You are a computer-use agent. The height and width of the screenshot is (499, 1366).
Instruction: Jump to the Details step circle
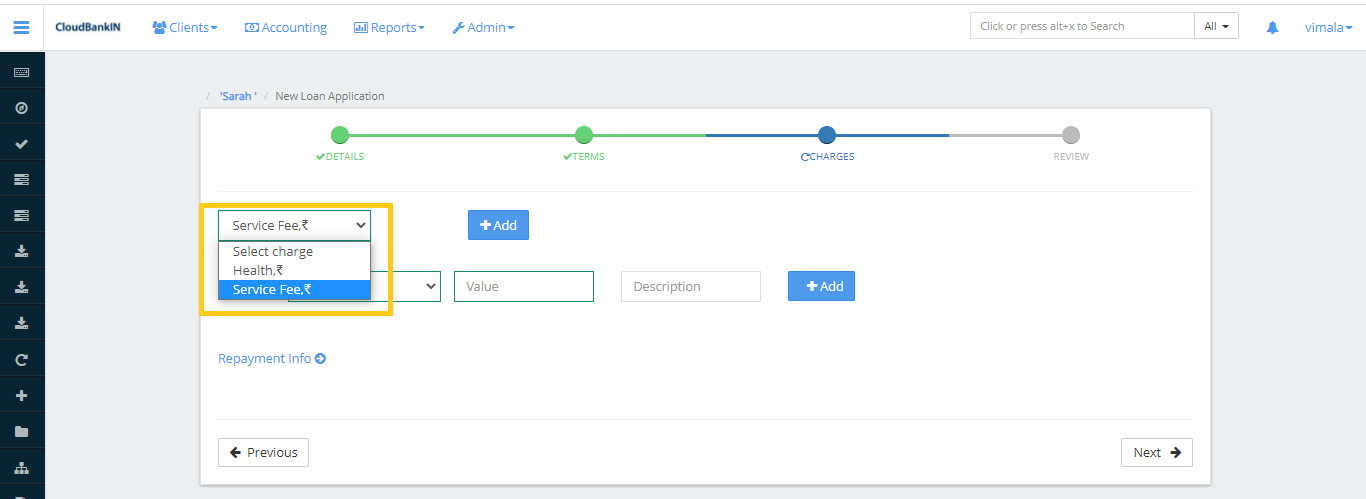tap(340, 135)
